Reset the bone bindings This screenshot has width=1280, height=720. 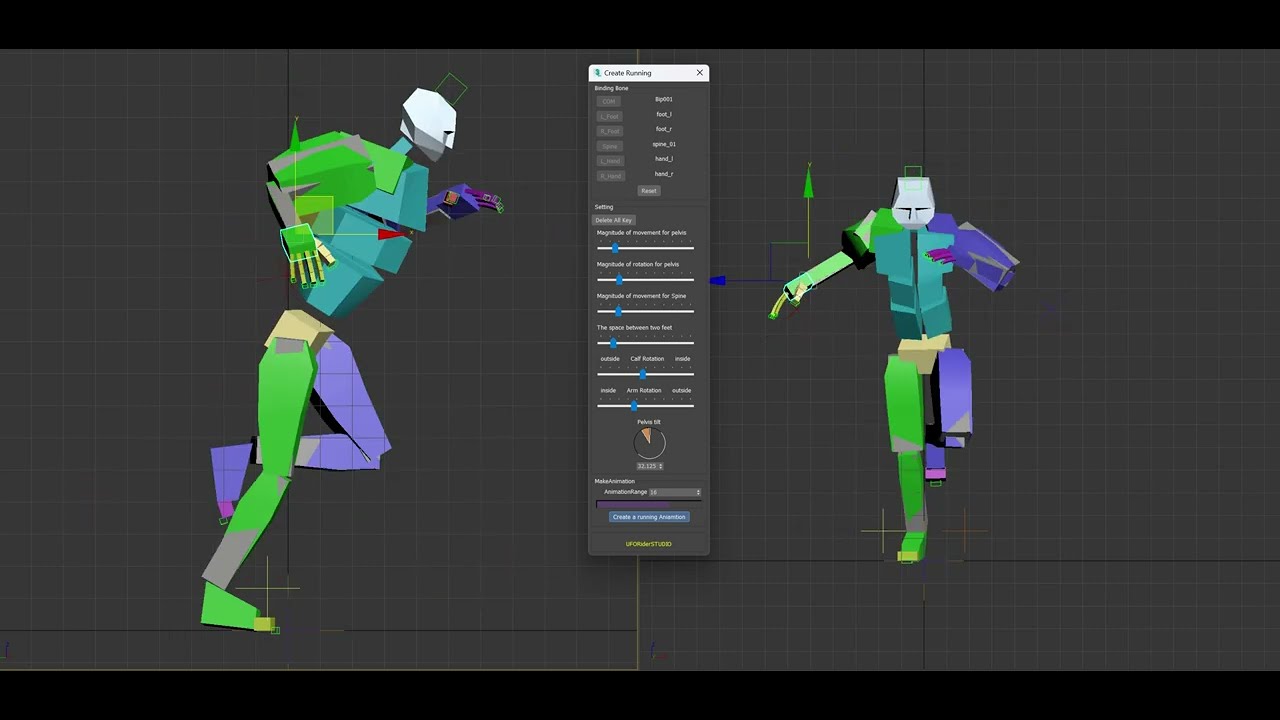649,191
